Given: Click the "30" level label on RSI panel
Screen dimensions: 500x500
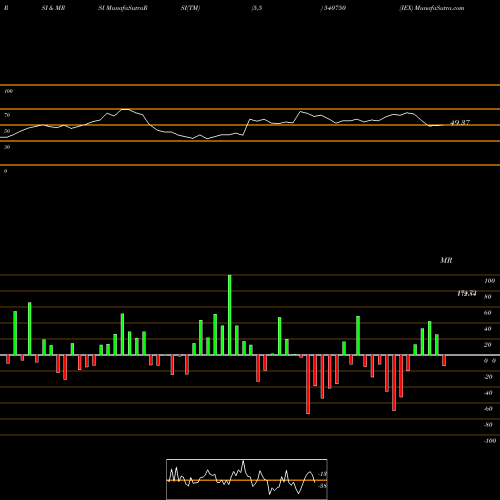Looking at the screenshot, I should (x=7, y=147).
